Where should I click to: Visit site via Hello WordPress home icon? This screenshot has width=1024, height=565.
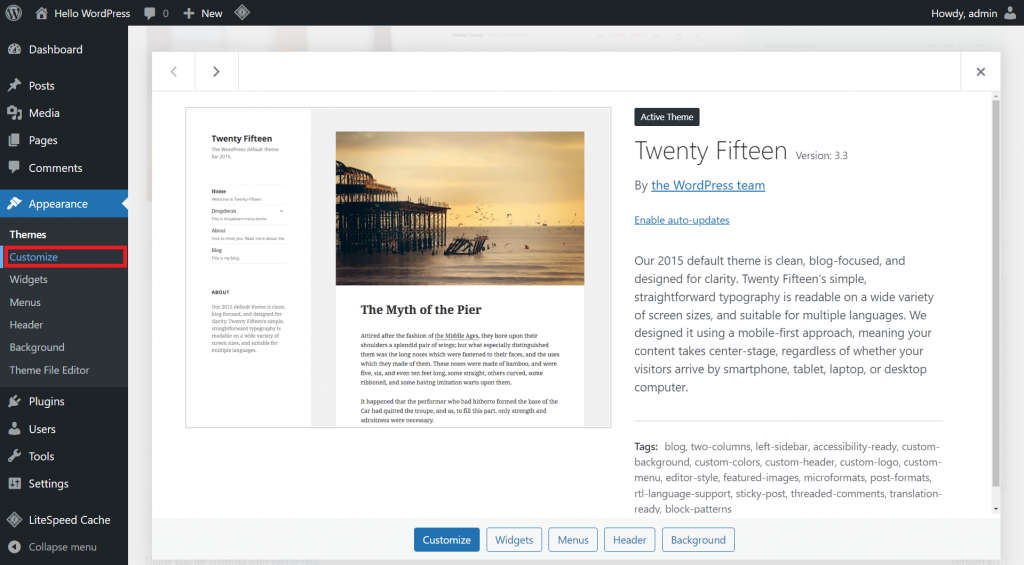point(41,12)
